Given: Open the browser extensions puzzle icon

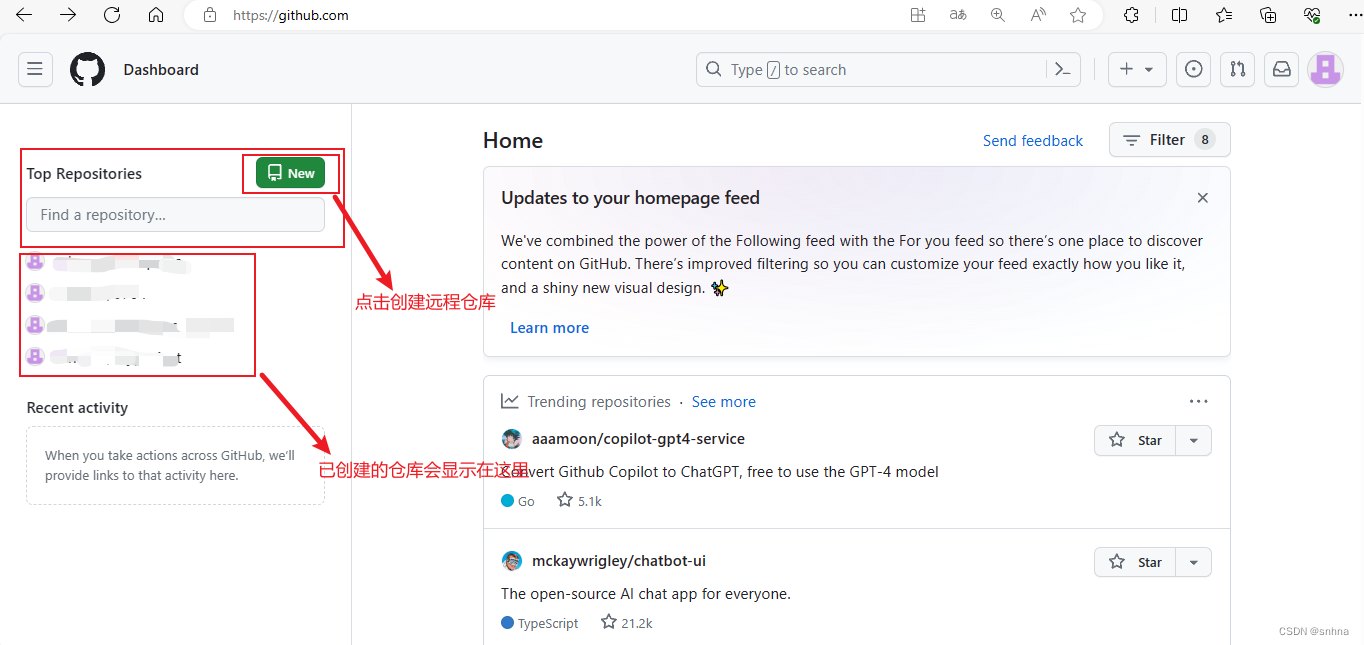Looking at the screenshot, I should tap(1132, 15).
